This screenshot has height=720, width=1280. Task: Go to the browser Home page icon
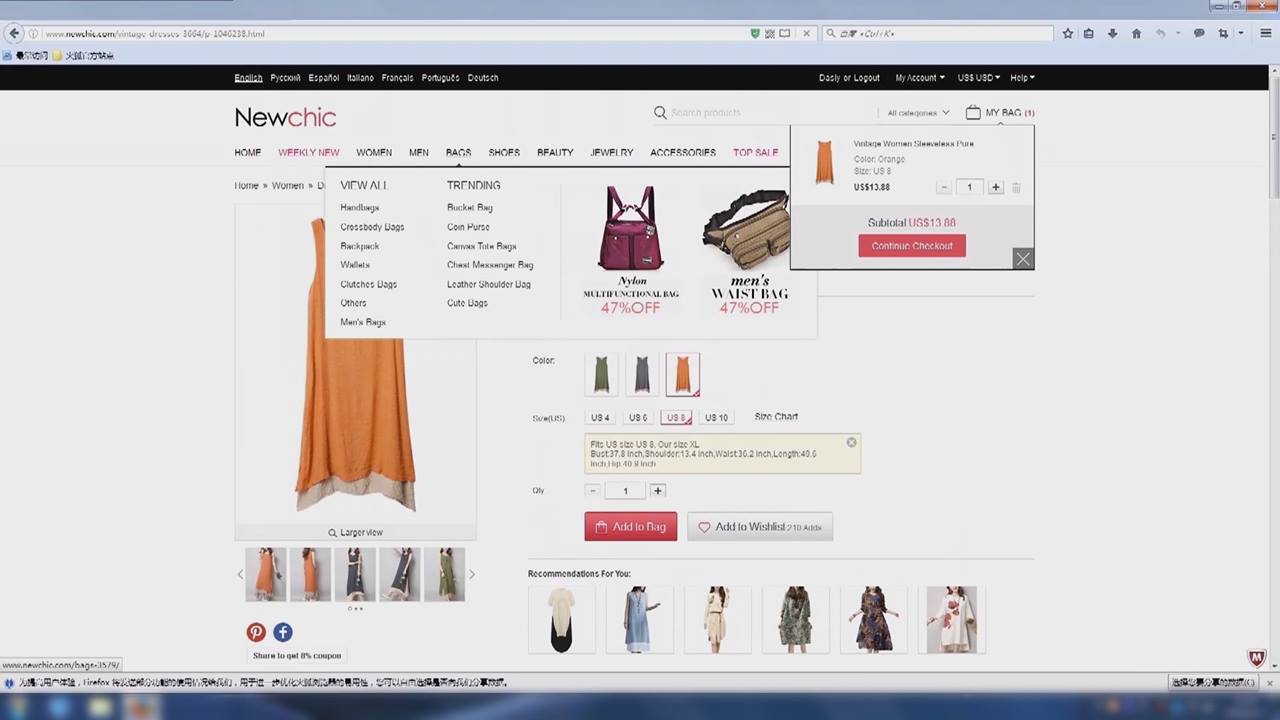coord(1136,33)
